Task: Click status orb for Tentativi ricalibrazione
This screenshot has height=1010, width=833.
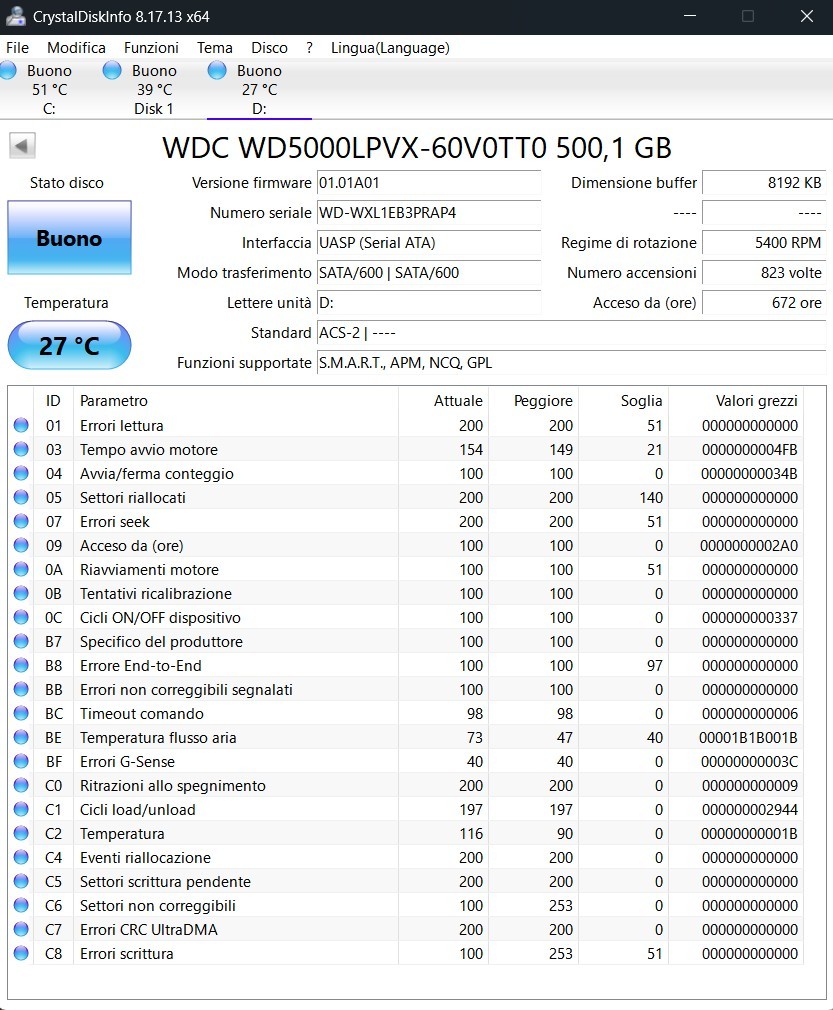Action: click(x=21, y=593)
